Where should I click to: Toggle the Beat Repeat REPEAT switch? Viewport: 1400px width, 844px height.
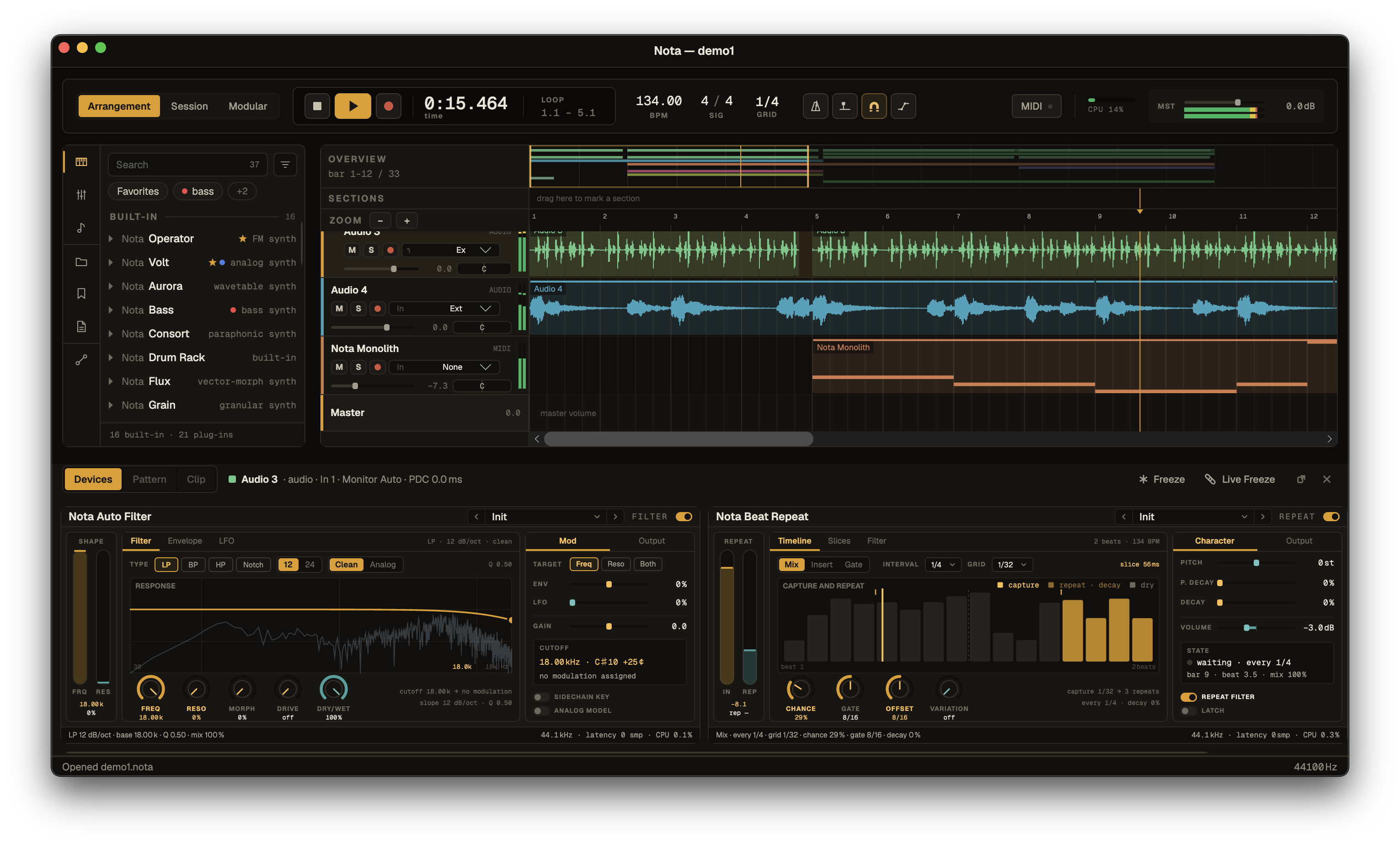click(1331, 517)
